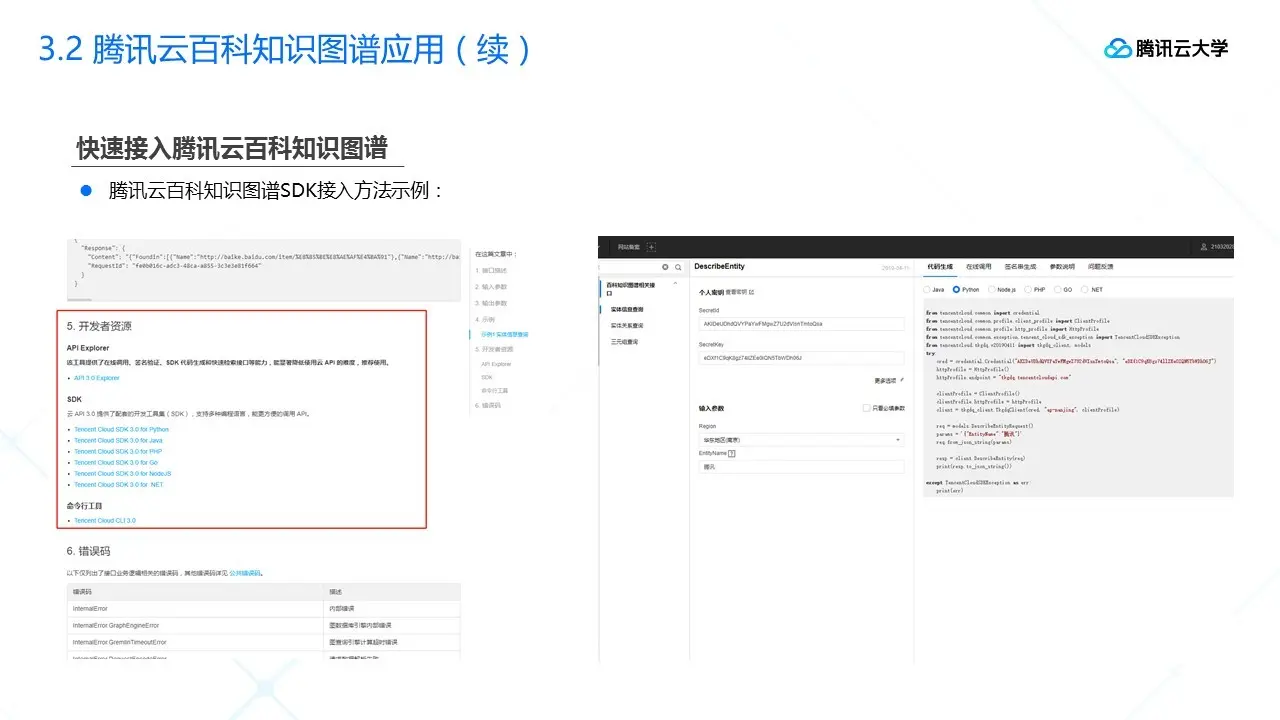
Task: Open Tencent Cloud SDK 3.0 for Python link
Action: (x=121, y=429)
